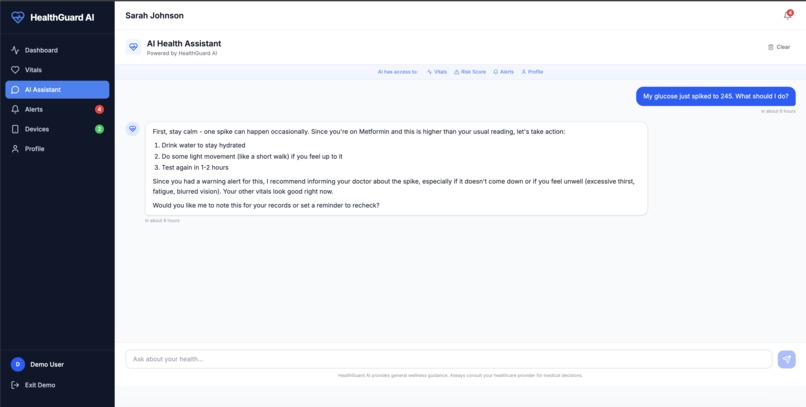806x407 pixels.
Task: Click the Demo User name label
Action: click(47, 364)
